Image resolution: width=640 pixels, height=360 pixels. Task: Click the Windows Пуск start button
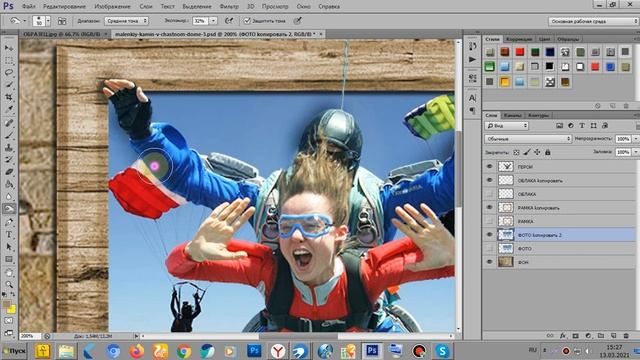(14, 351)
